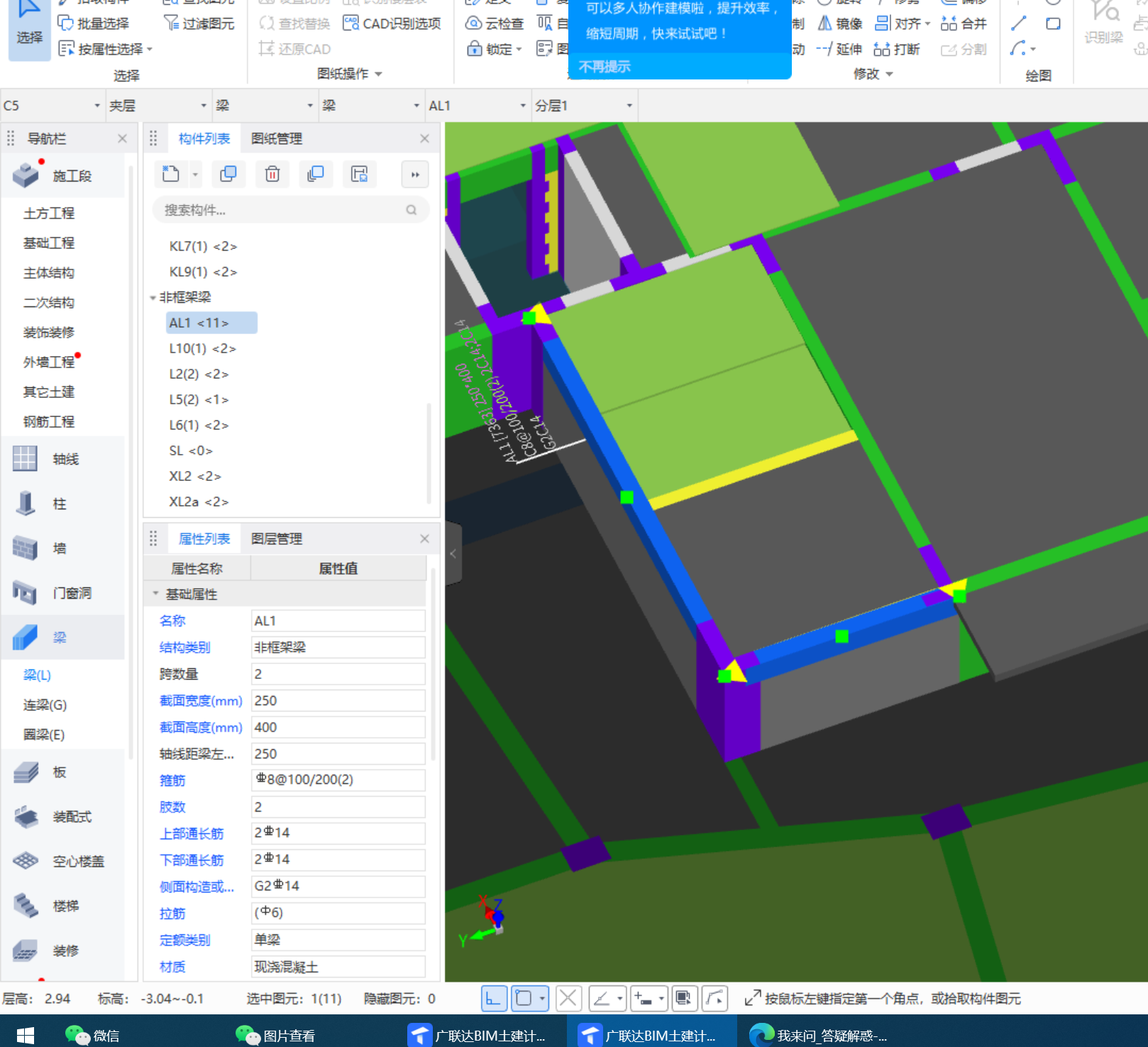This screenshot has width=1148, height=1047.
Task: Choose 批量选择 batch select tool
Action: click(x=94, y=23)
